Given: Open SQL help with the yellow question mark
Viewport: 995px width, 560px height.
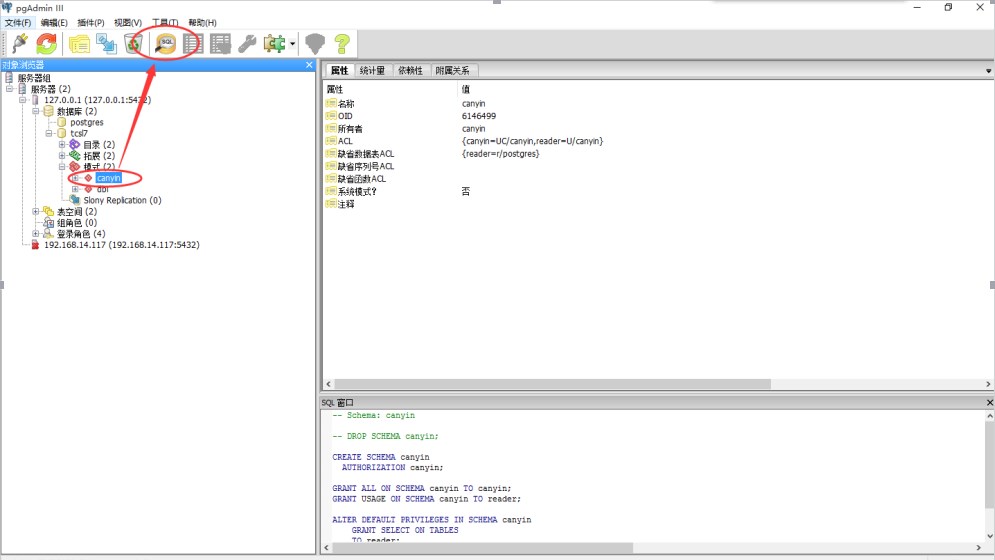Looking at the screenshot, I should pos(342,43).
